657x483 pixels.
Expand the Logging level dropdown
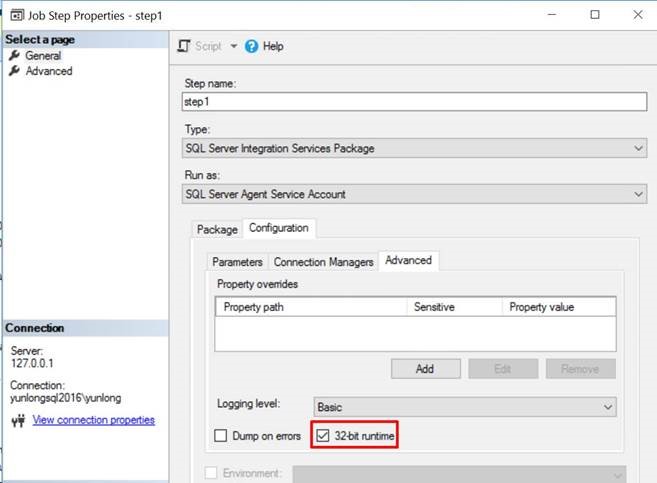coord(607,407)
